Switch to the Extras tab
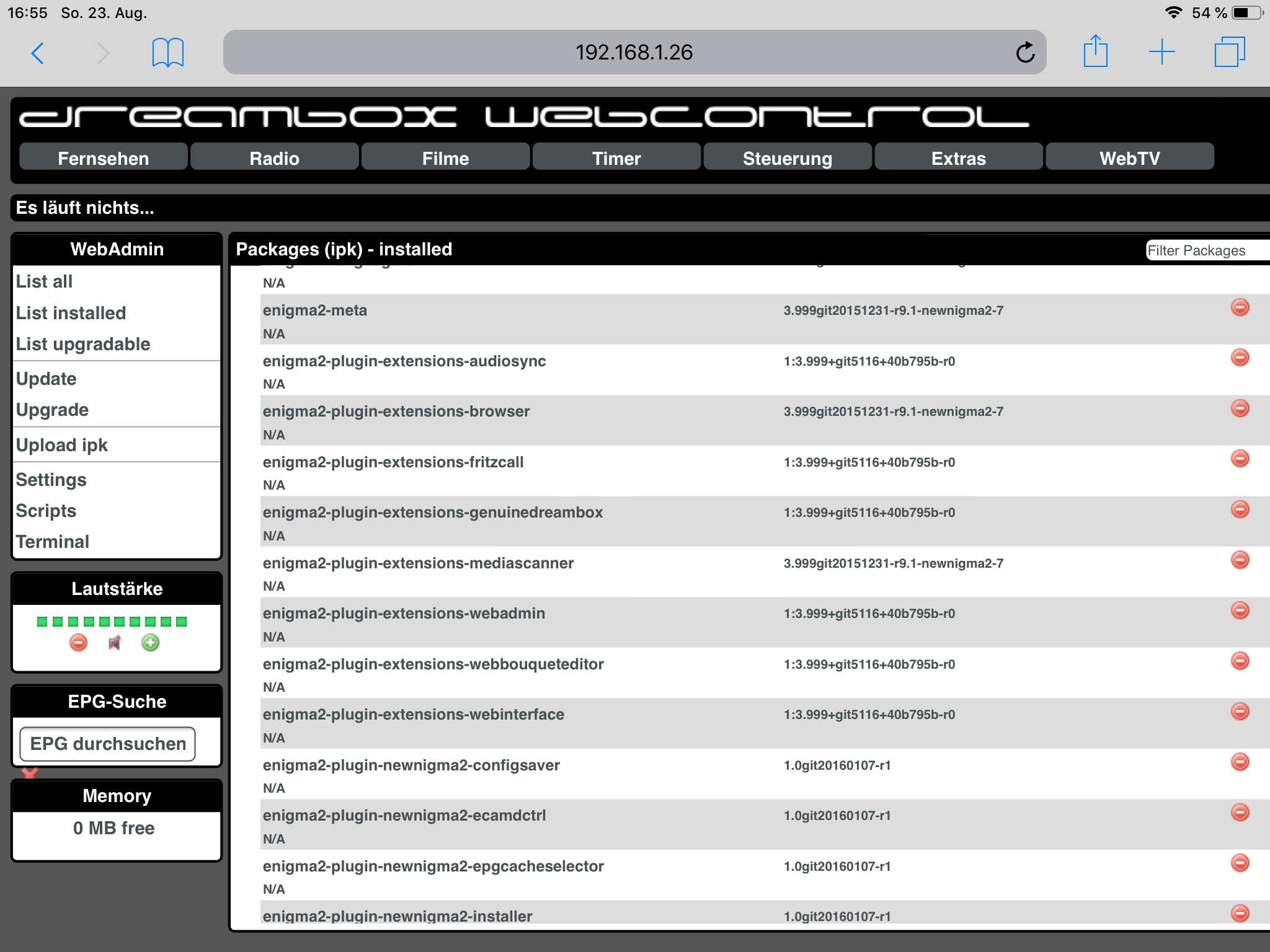The image size is (1270, 952). (958, 158)
